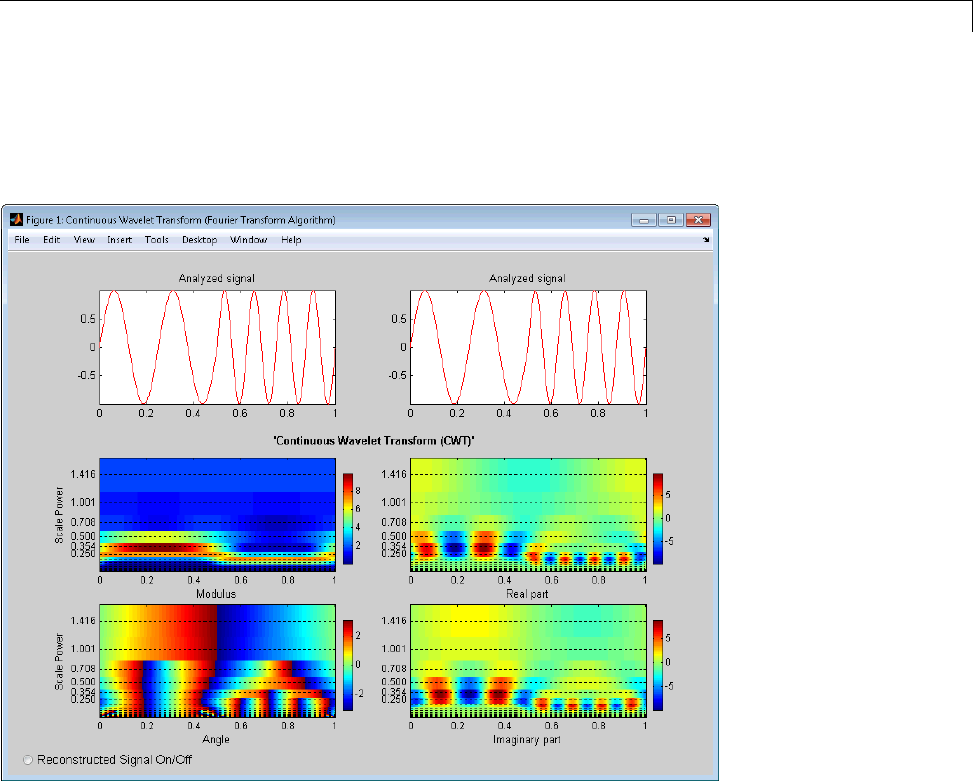Open the Window menu dropdown
The width and height of the screenshot is (973, 781).
[248, 240]
